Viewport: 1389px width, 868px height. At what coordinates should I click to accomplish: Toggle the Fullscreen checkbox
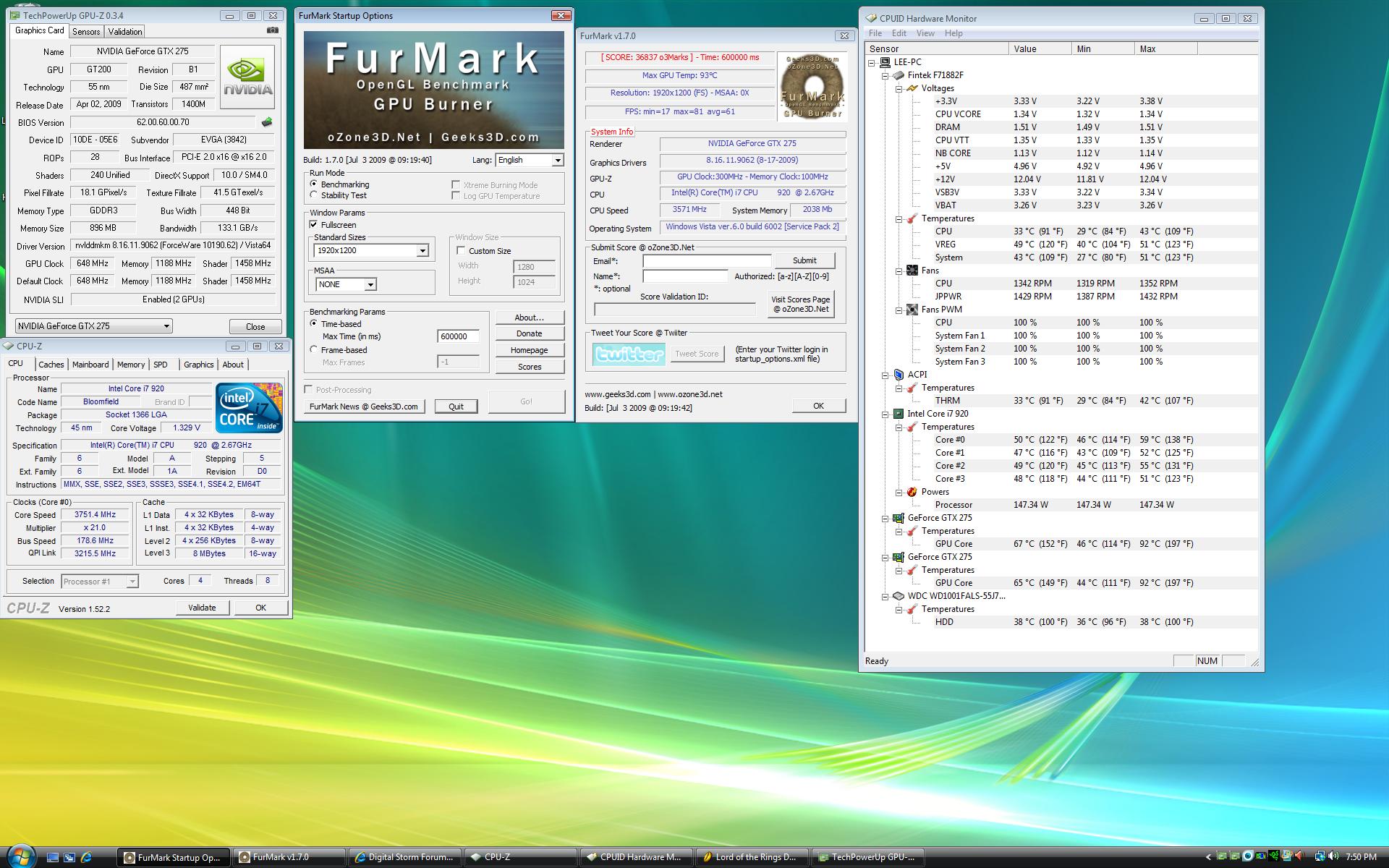coord(314,224)
